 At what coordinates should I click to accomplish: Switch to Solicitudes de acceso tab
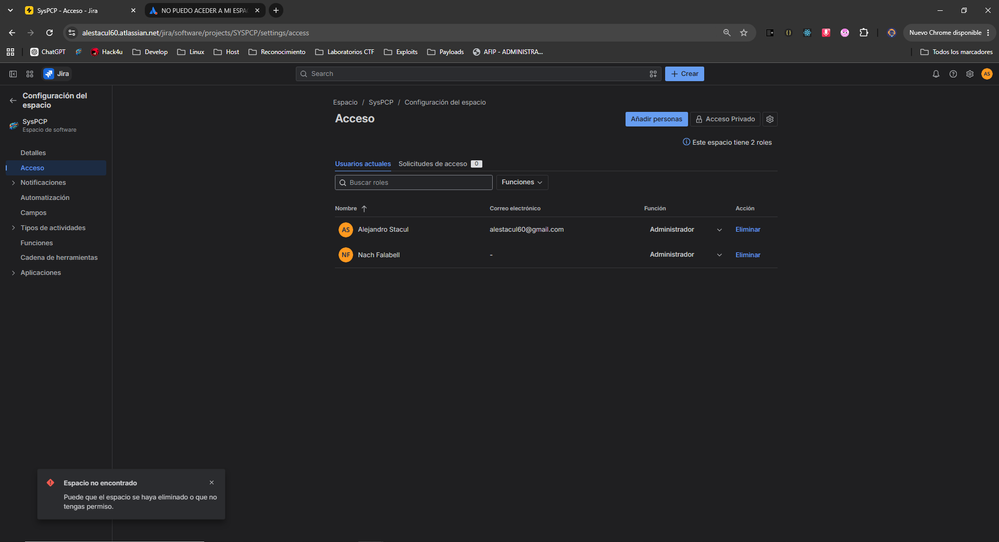[x=440, y=164]
